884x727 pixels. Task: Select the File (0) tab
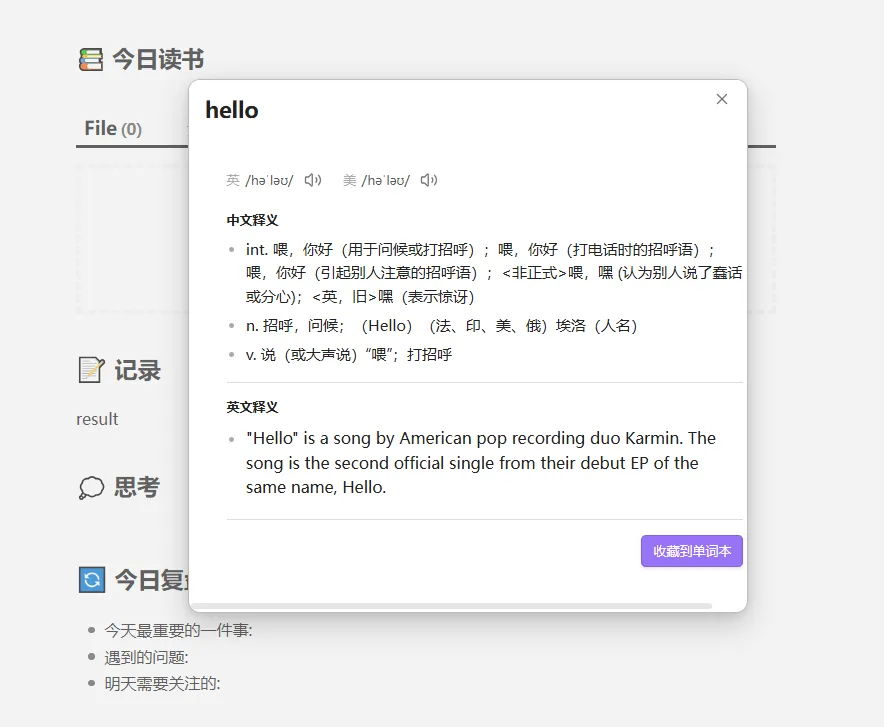(113, 128)
